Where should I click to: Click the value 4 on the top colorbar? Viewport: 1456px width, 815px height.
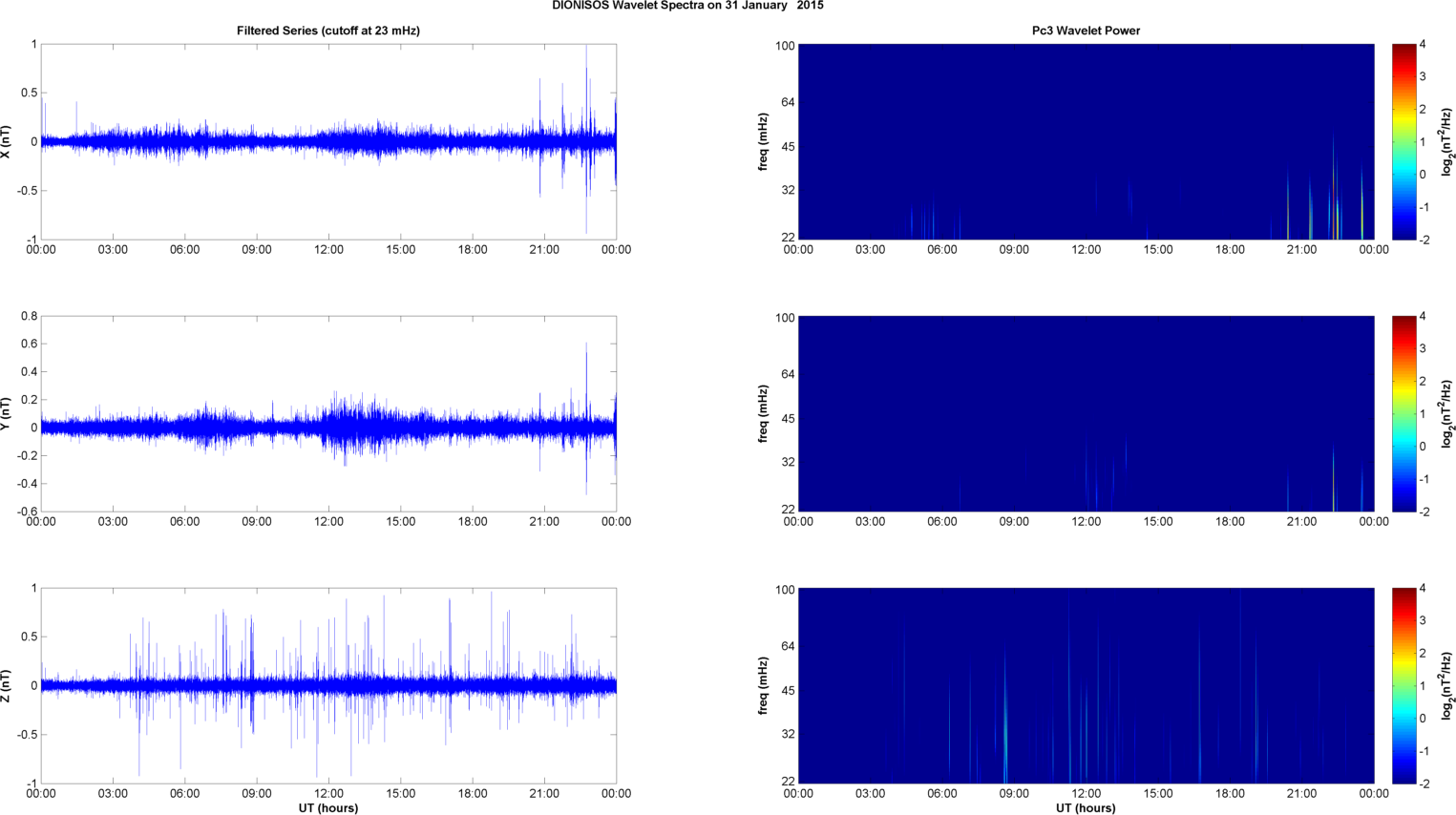click(1424, 45)
